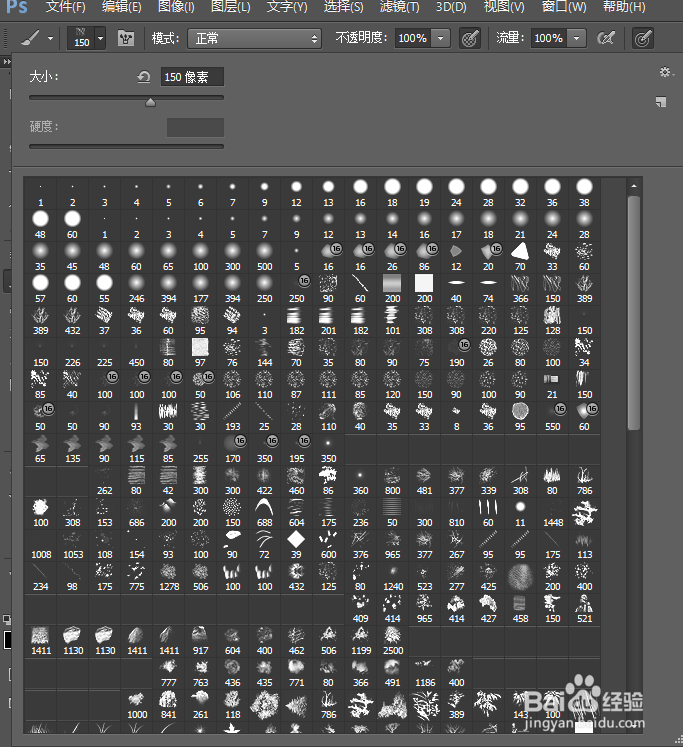This screenshot has height=747, width=683.
Task: Click the brush list scrollbar thumb
Action: coord(633,313)
